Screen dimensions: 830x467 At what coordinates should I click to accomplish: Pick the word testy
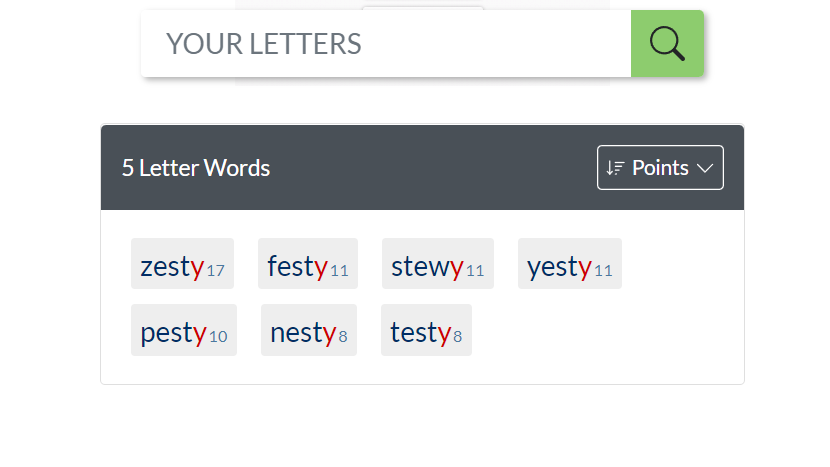420,332
